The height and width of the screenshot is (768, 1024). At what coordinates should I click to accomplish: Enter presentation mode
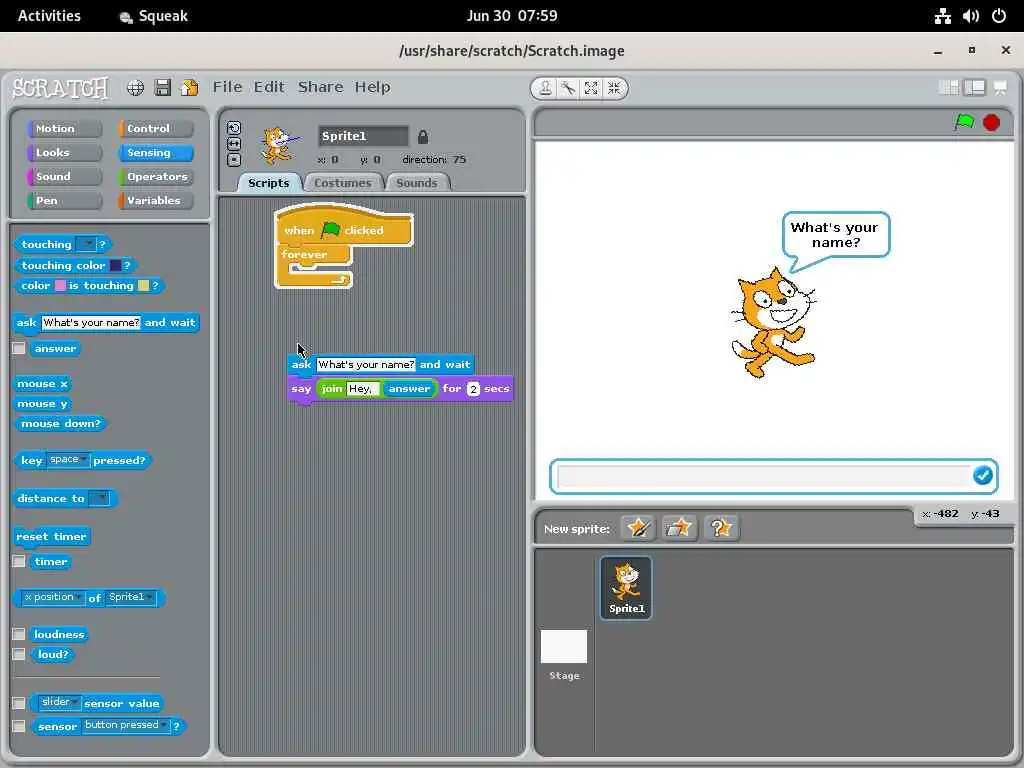click(x=1000, y=88)
